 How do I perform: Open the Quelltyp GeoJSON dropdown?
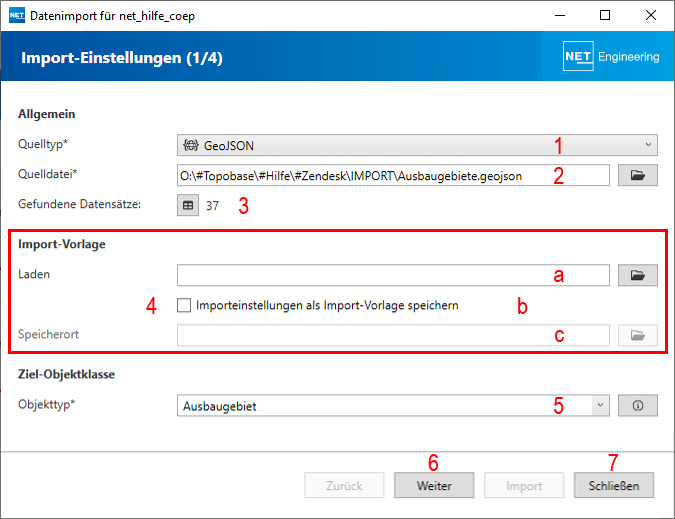[x=417, y=145]
